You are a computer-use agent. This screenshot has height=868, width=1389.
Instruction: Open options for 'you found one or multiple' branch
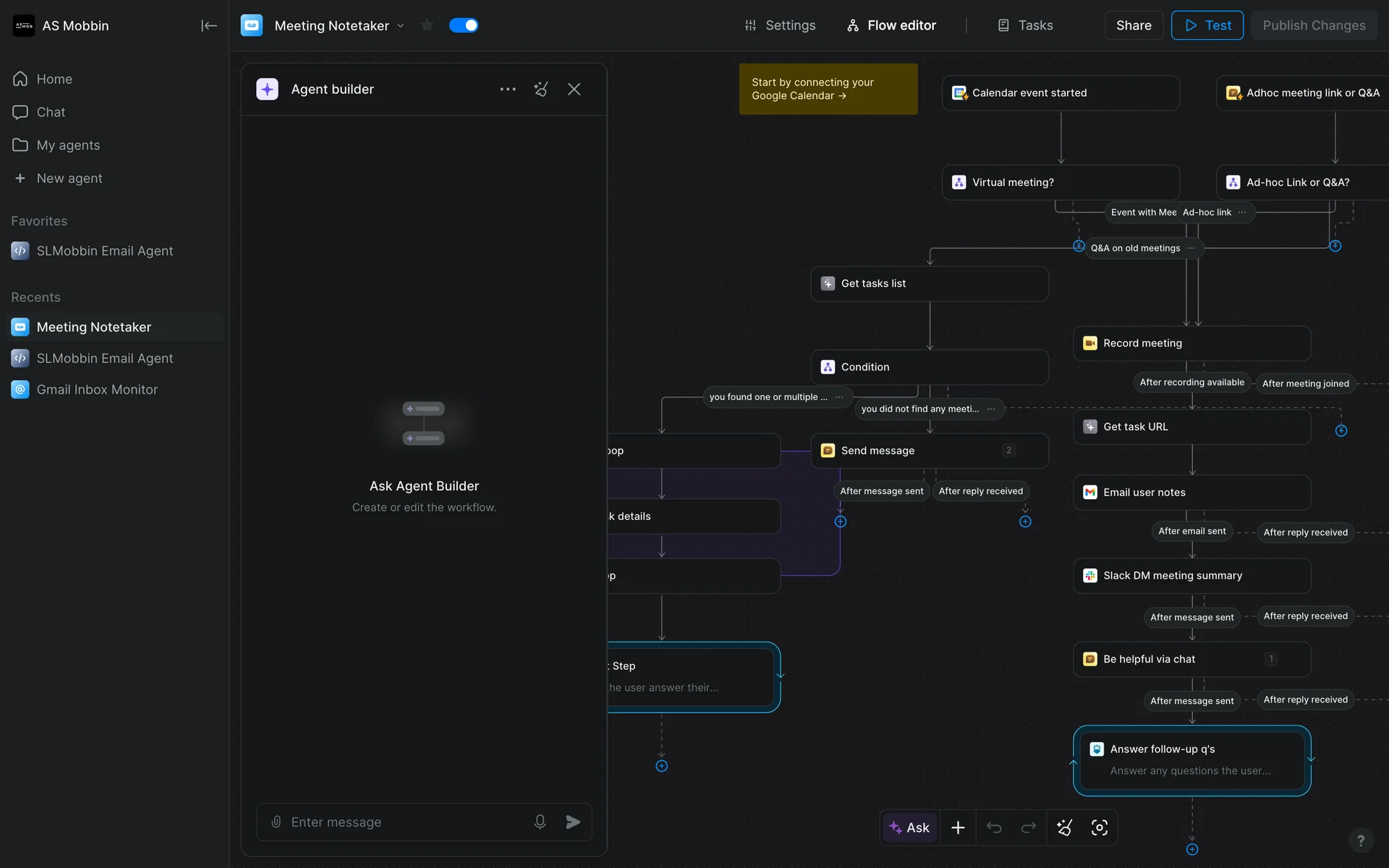coord(839,397)
